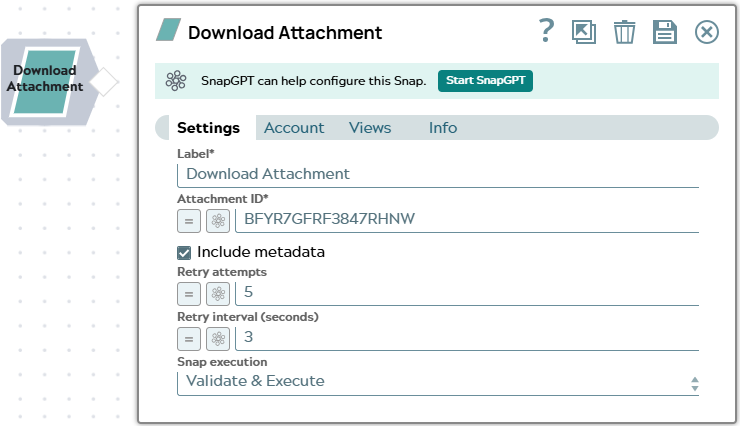The height and width of the screenshot is (426, 740).
Task: Delete the Snap using trash icon
Action: (x=624, y=32)
